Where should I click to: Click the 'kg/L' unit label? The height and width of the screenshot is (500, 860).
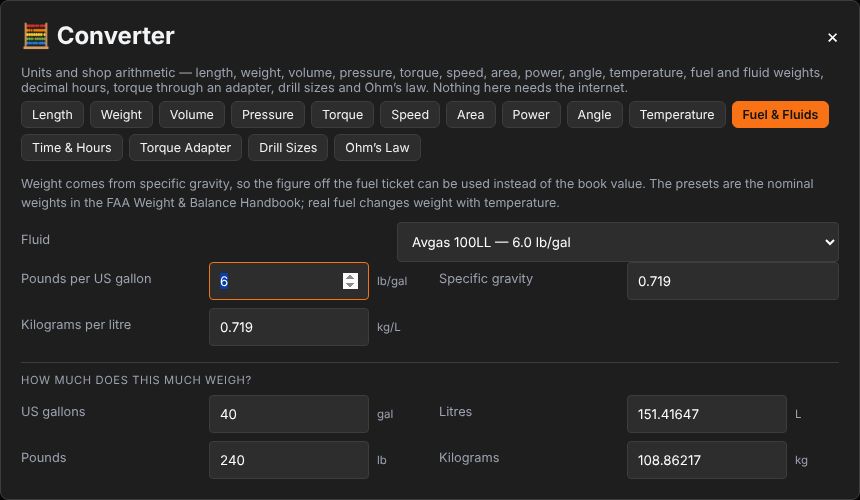pos(388,327)
